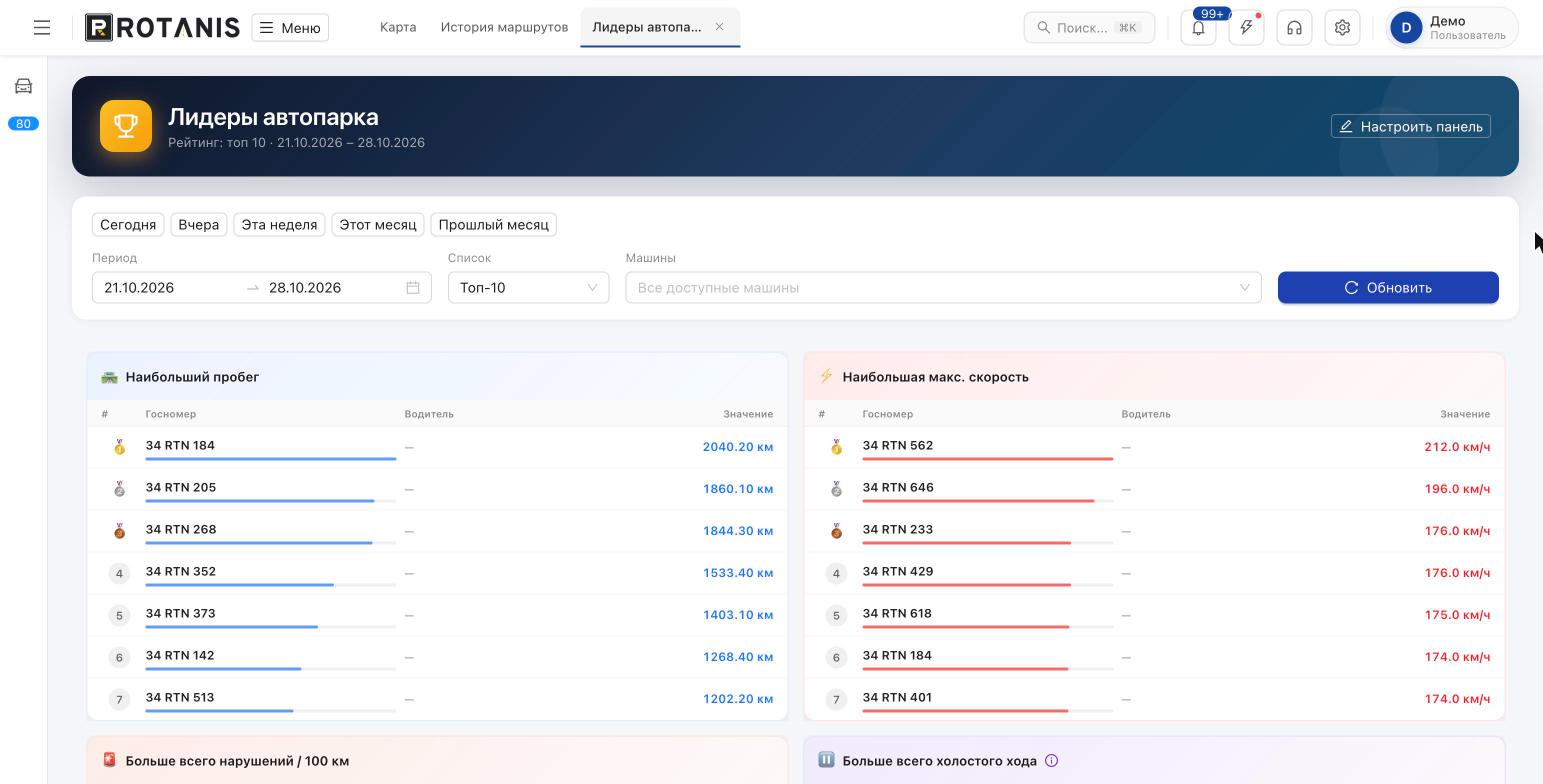Click the gold medal for 34 RTN 184 mileage

[119, 447]
